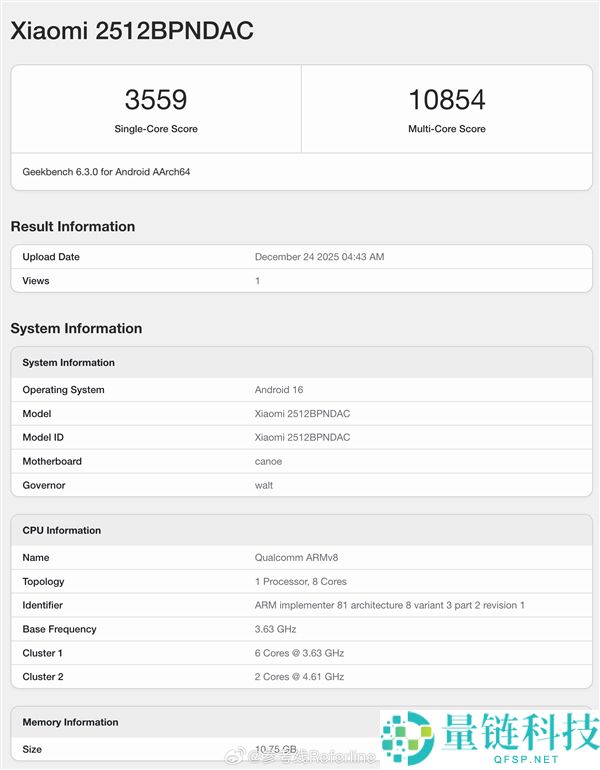600x770 pixels.
Task: Click the Upload Date value December 24 2025
Action: pyautogui.click(x=319, y=257)
